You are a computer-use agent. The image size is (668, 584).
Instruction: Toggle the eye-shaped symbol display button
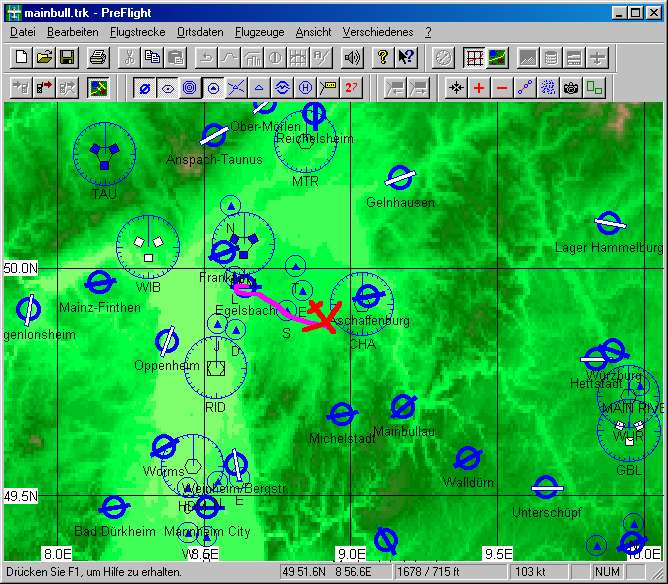tap(167, 88)
